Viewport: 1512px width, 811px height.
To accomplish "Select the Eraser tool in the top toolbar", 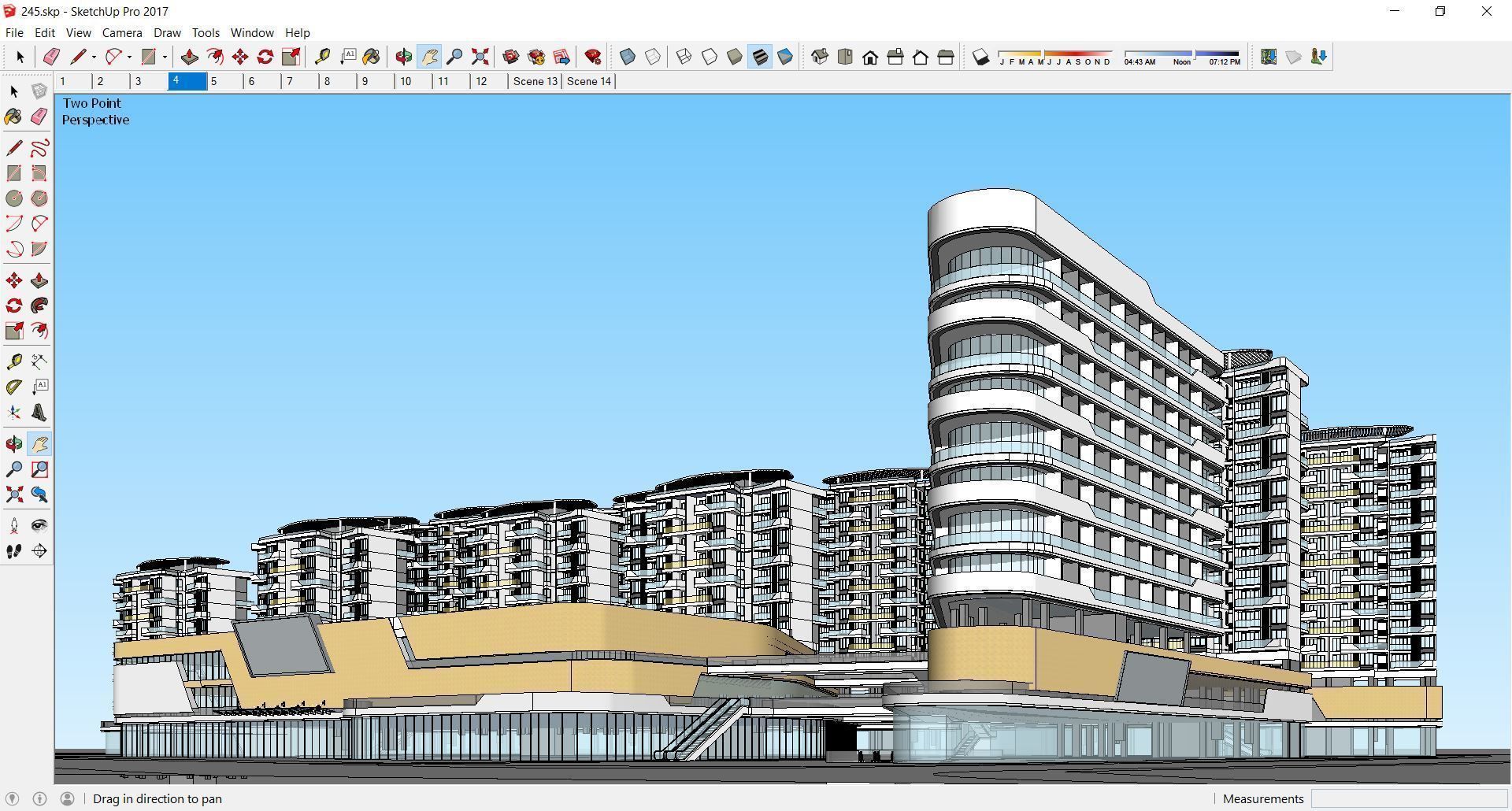I will click(51, 57).
